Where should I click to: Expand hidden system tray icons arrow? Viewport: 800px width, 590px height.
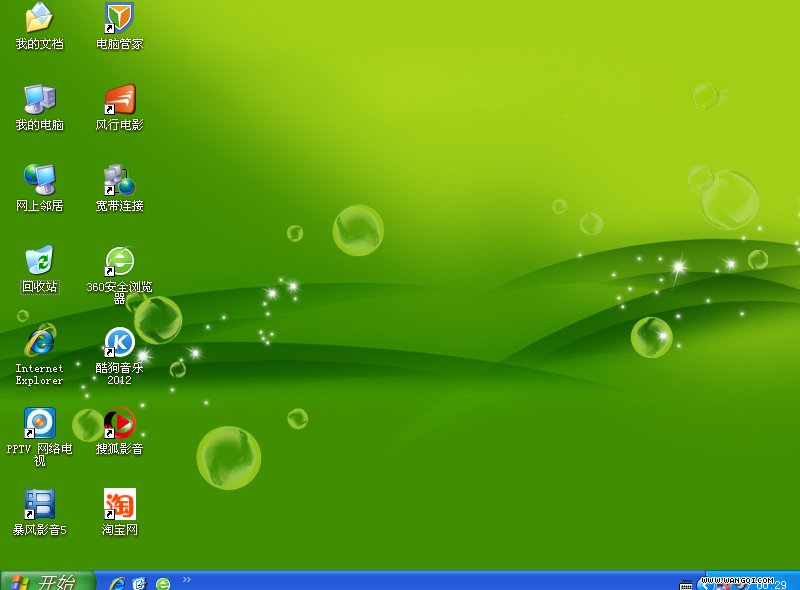pos(705,585)
